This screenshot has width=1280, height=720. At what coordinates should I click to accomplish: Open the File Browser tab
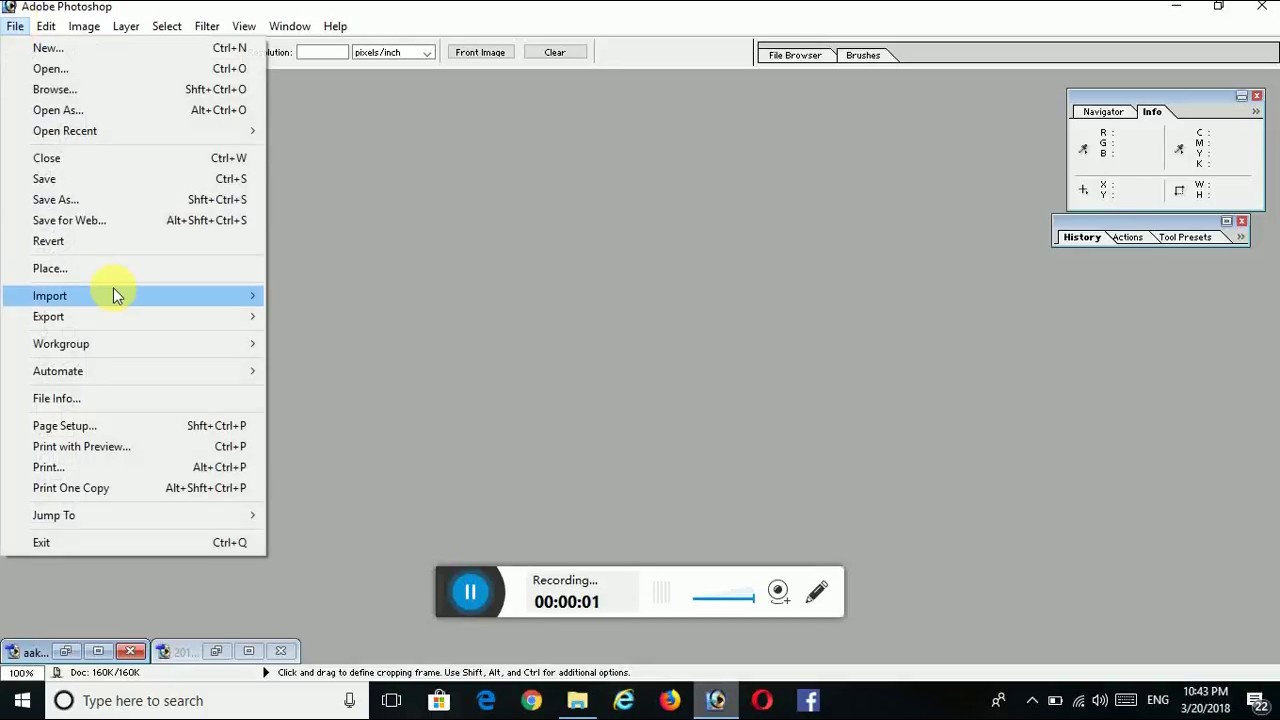point(795,55)
